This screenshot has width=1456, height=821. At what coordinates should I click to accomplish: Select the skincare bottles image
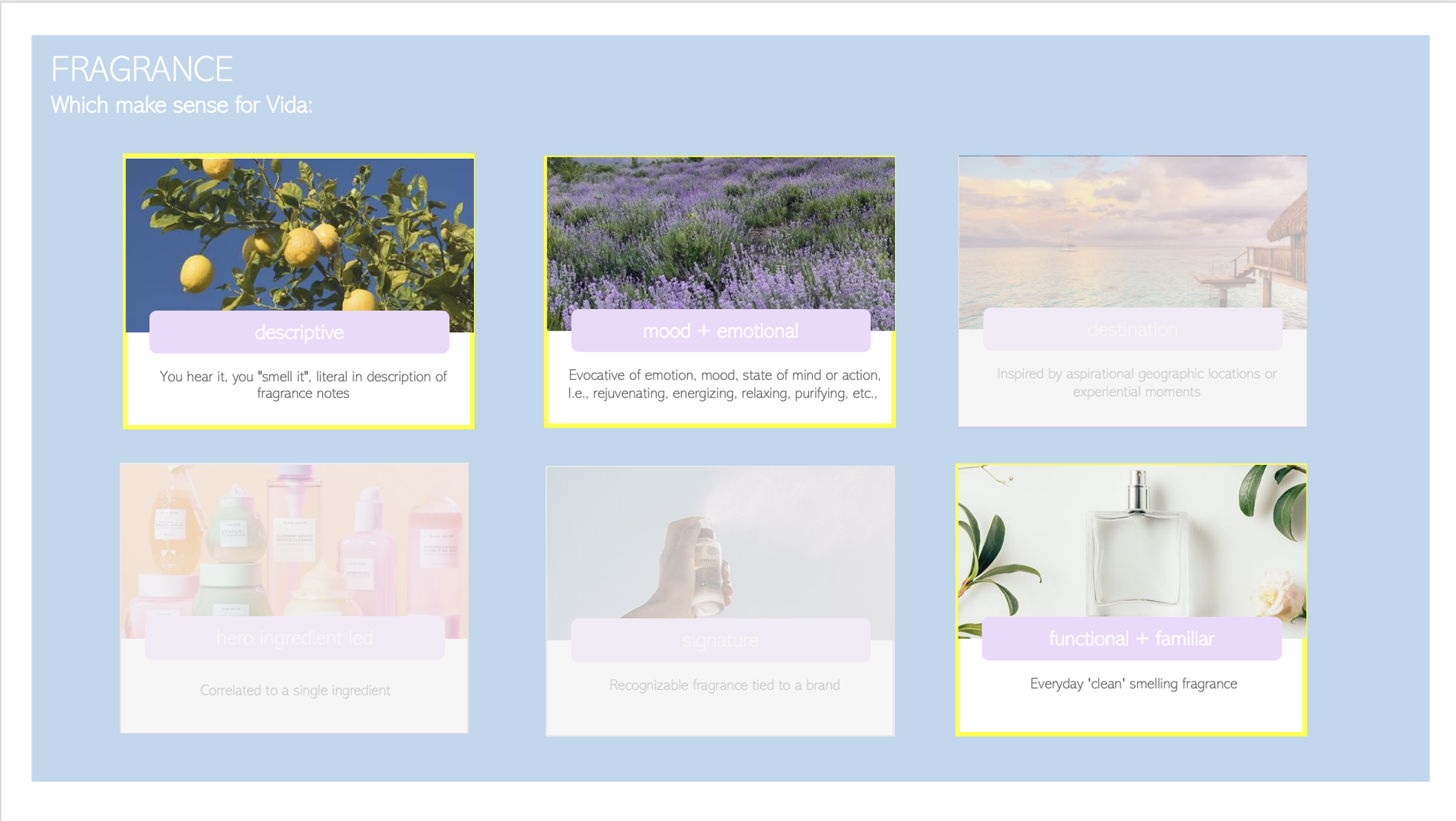[x=295, y=540]
